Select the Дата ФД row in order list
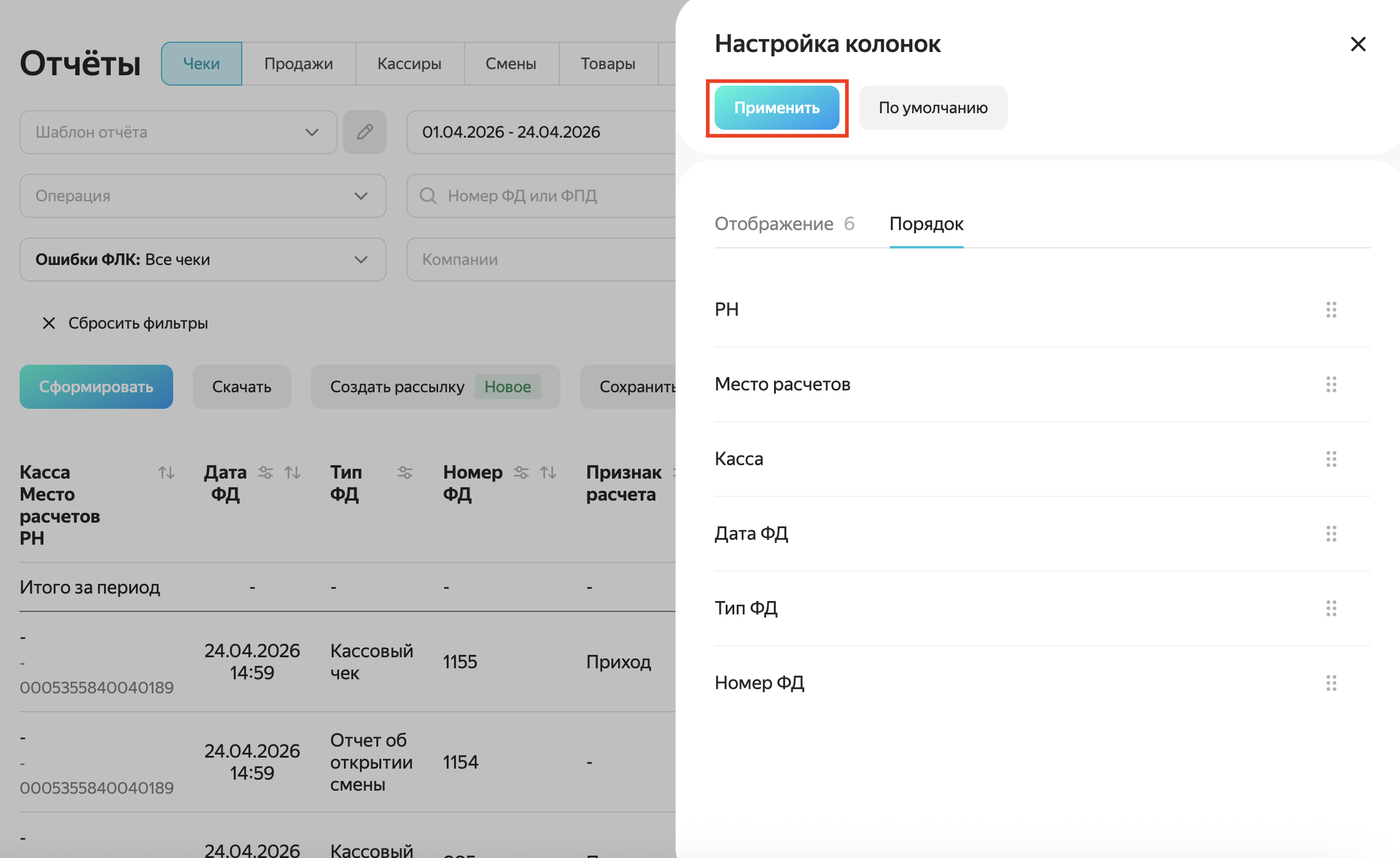This screenshot has width=1400, height=858. point(1043,534)
